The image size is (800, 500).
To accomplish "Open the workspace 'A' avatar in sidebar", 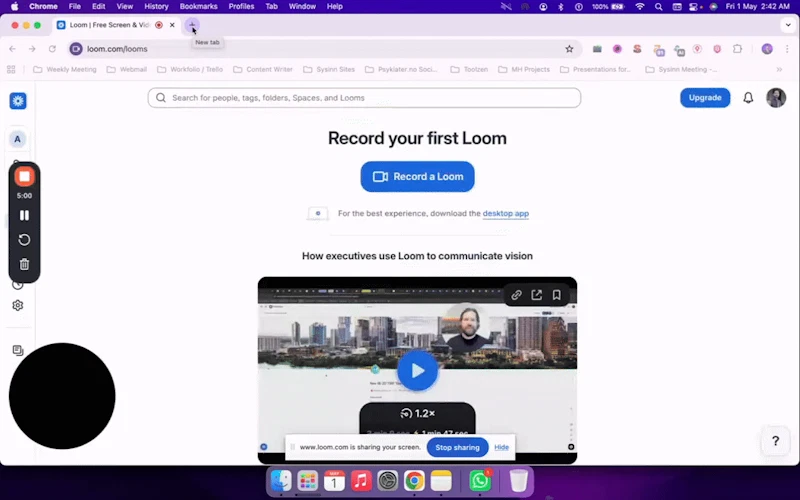I will tap(17, 139).
